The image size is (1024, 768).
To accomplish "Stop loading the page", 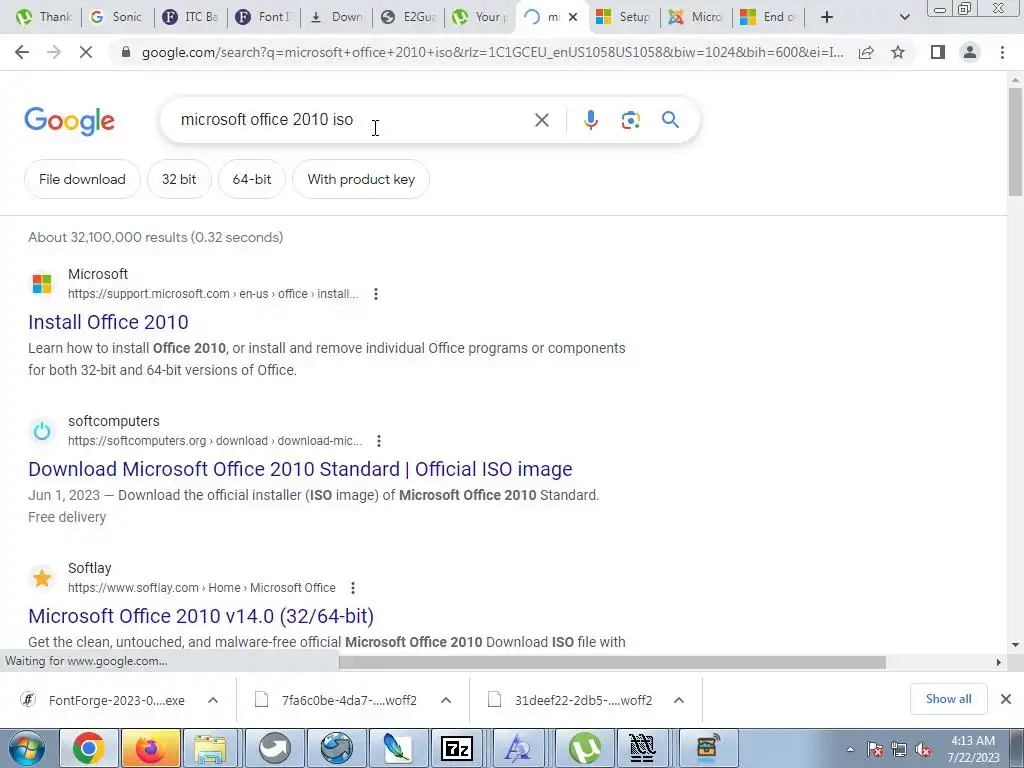I will coord(86,52).
